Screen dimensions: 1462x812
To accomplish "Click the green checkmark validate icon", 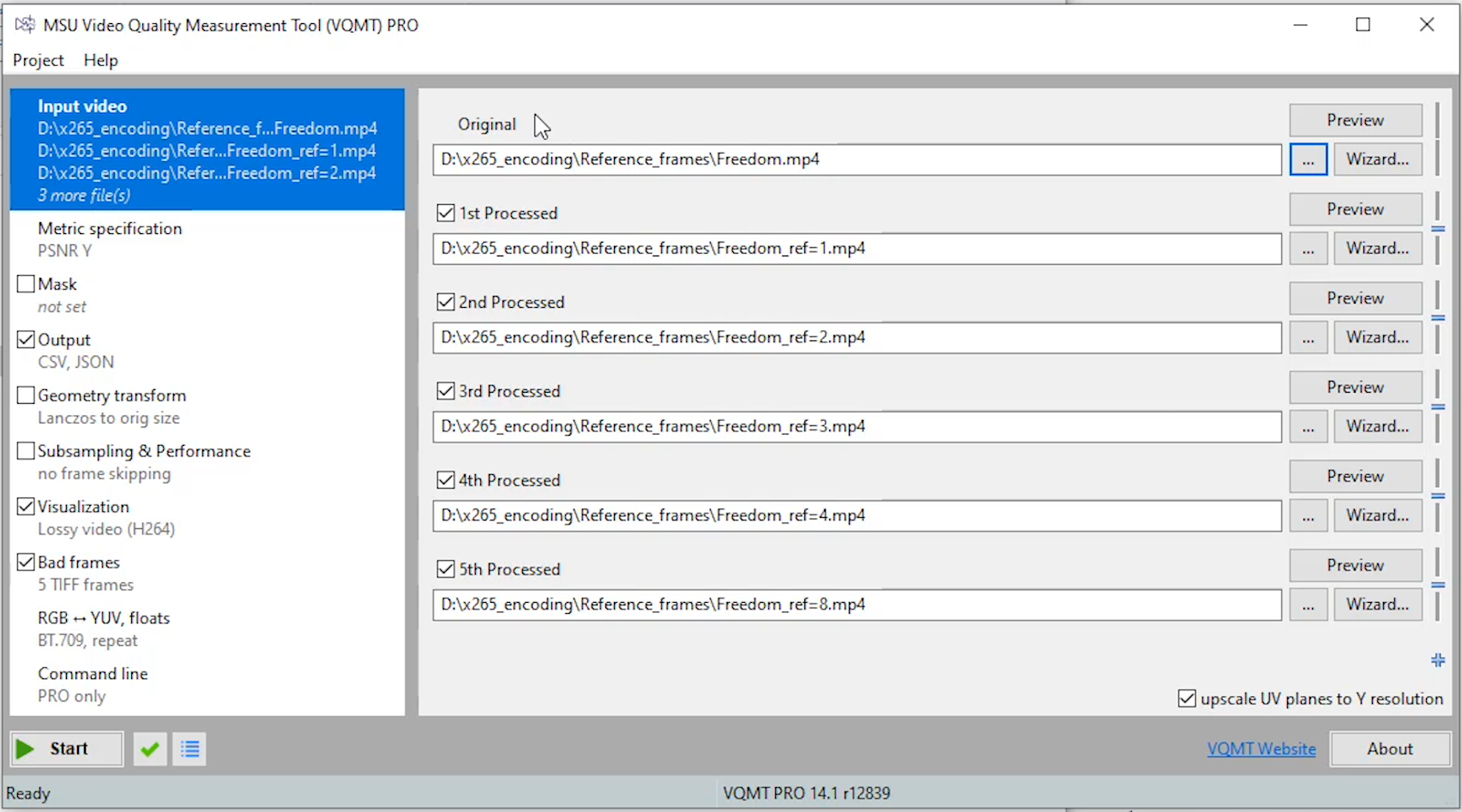I will click(x=150, y=749).
